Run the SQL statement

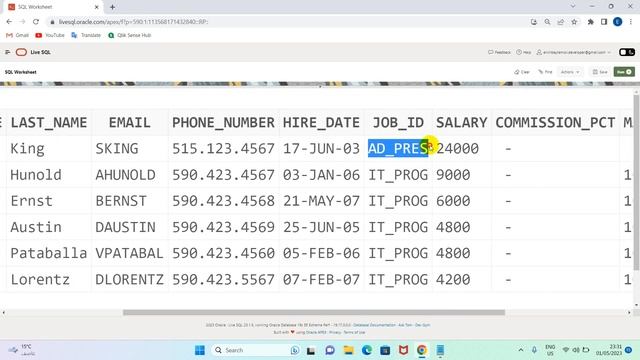tap(624, 72)
